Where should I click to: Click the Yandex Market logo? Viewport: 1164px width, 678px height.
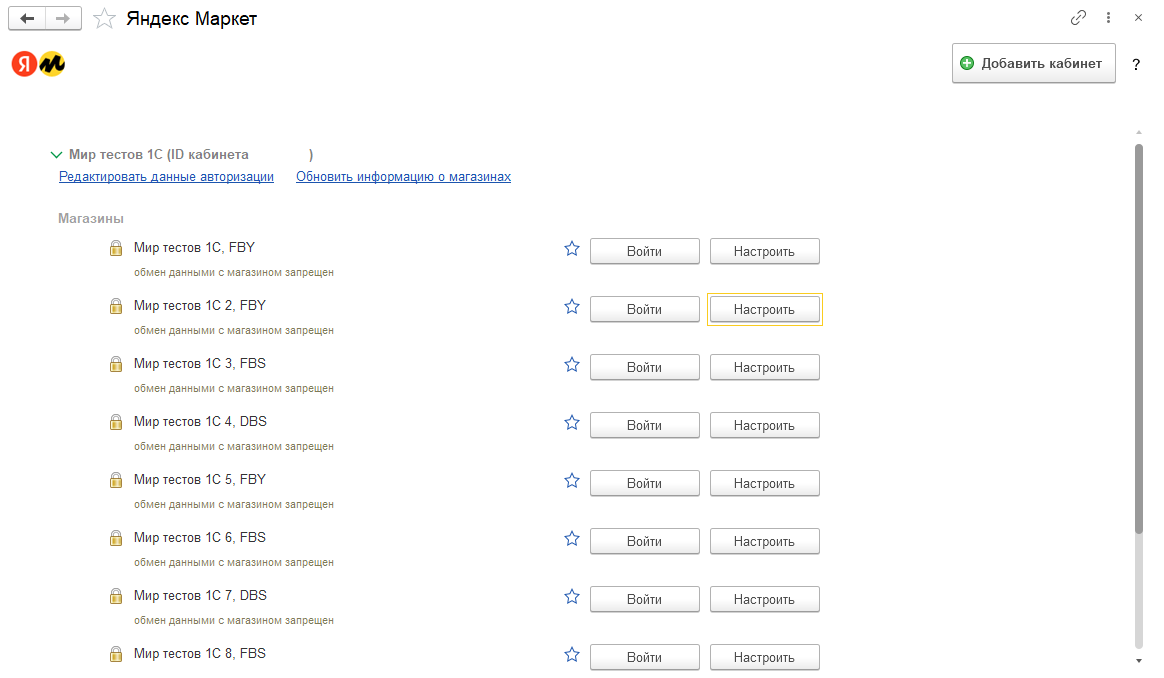39,64
